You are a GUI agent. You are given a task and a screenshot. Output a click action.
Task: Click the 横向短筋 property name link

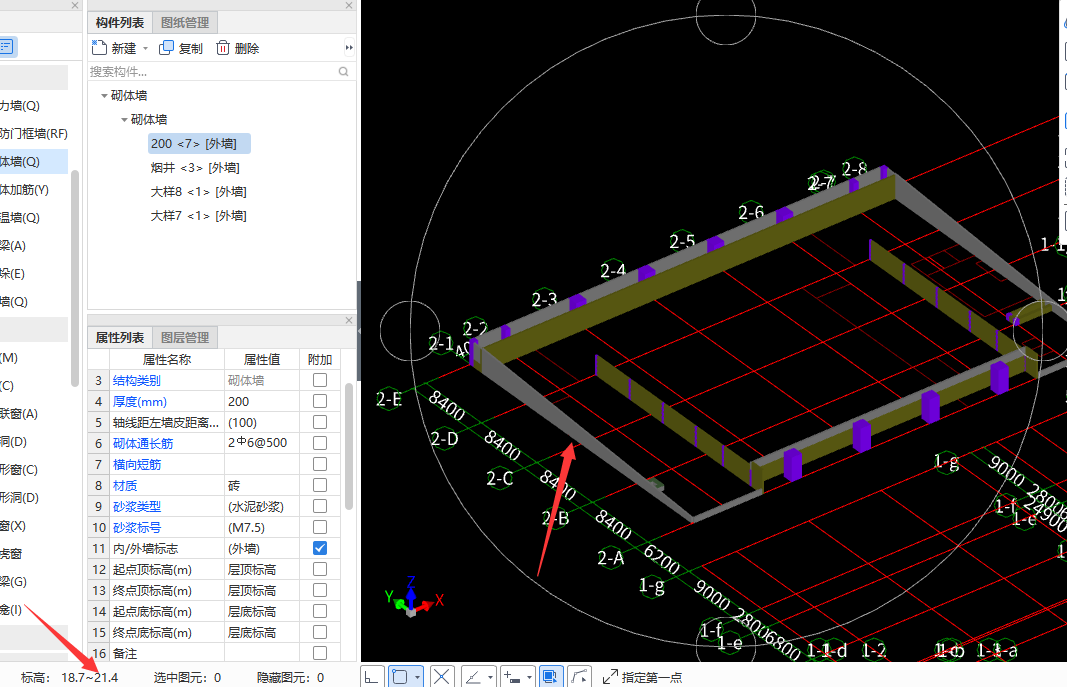coord(137,465)
